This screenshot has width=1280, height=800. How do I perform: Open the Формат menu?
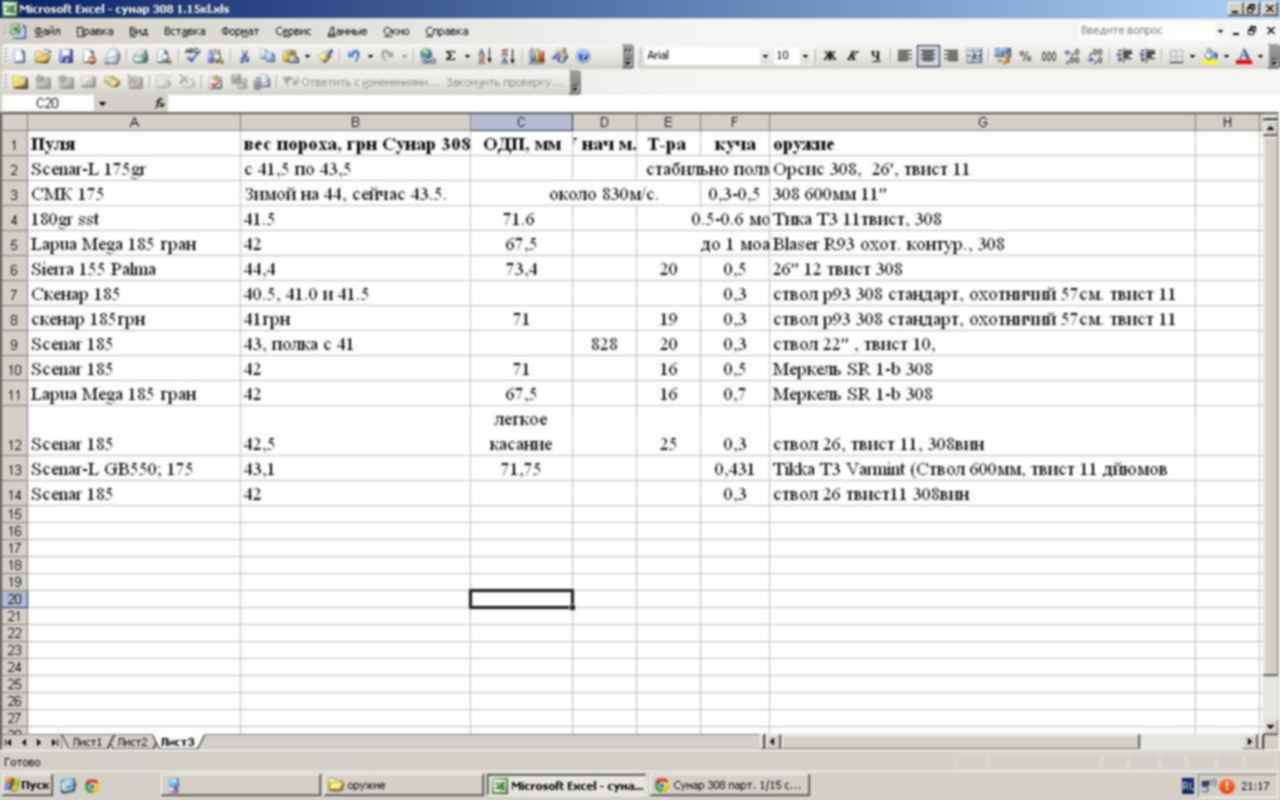(240, 31)
